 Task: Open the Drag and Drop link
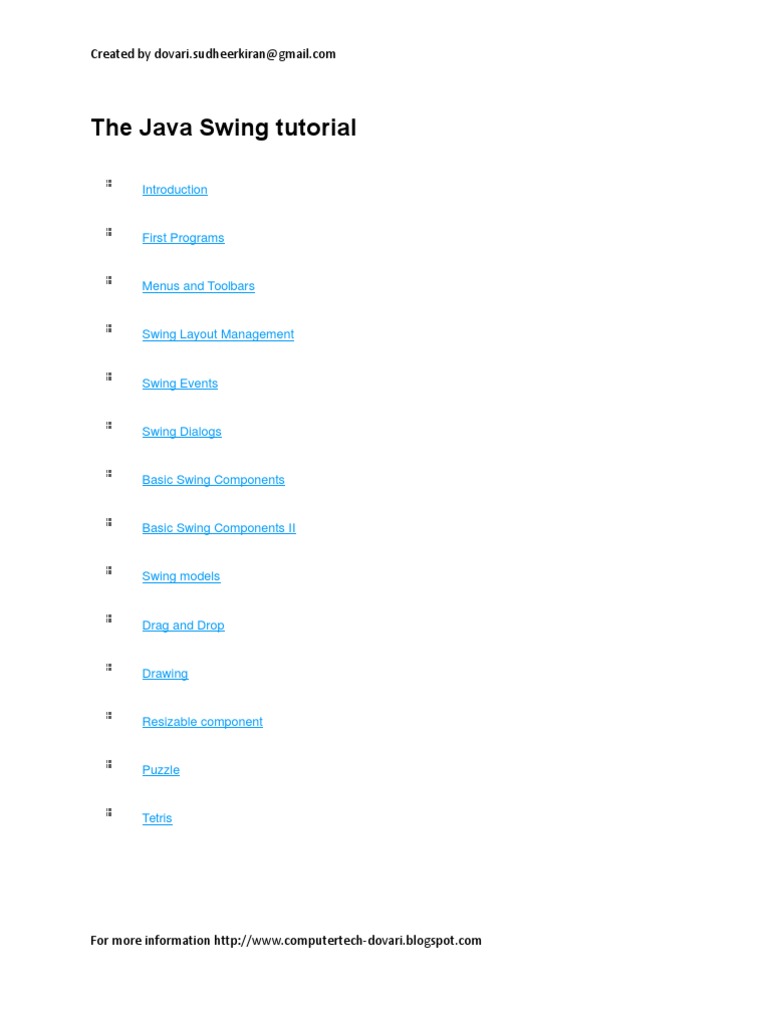click(183, 625)
